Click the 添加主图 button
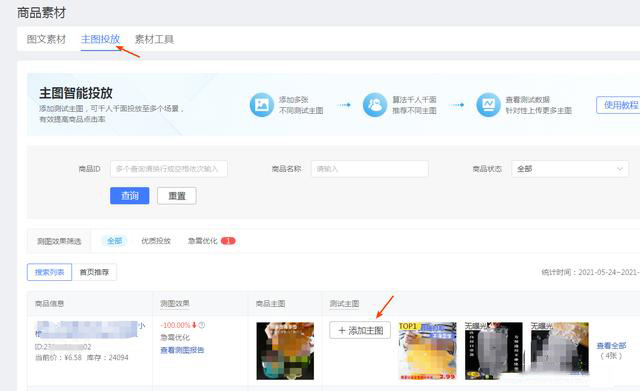Image resolution: width=640 pixels, height=391 pixels. click(x=360, y=330)
